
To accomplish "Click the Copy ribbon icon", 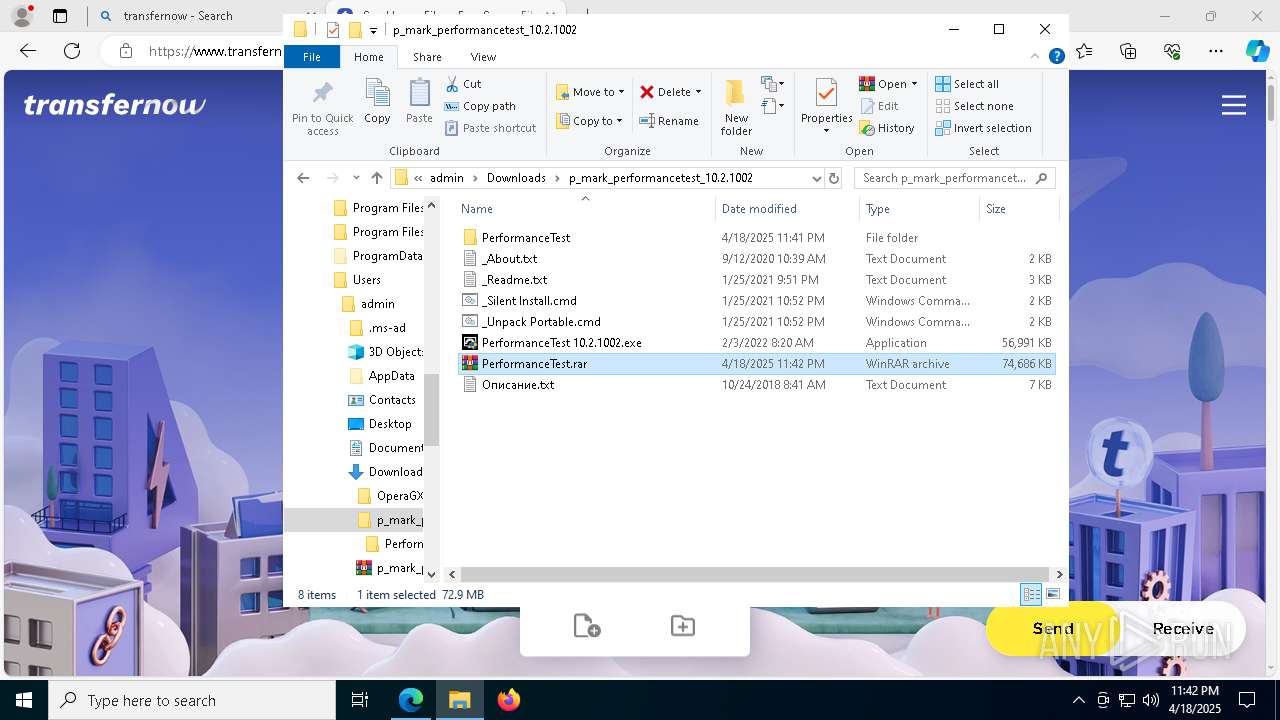I will (377, 102).
